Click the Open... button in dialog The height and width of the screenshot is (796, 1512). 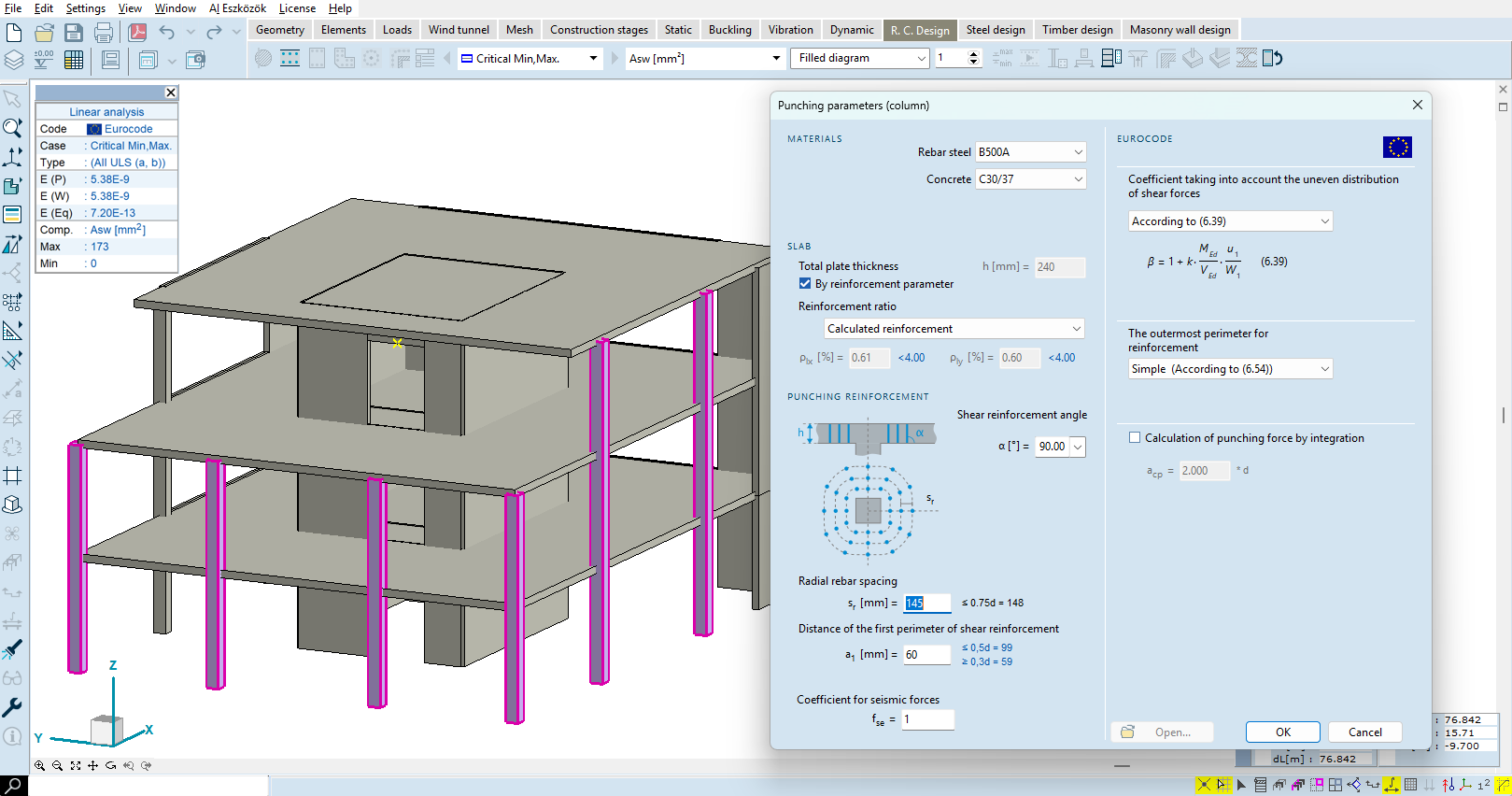tap(1162, 732)
